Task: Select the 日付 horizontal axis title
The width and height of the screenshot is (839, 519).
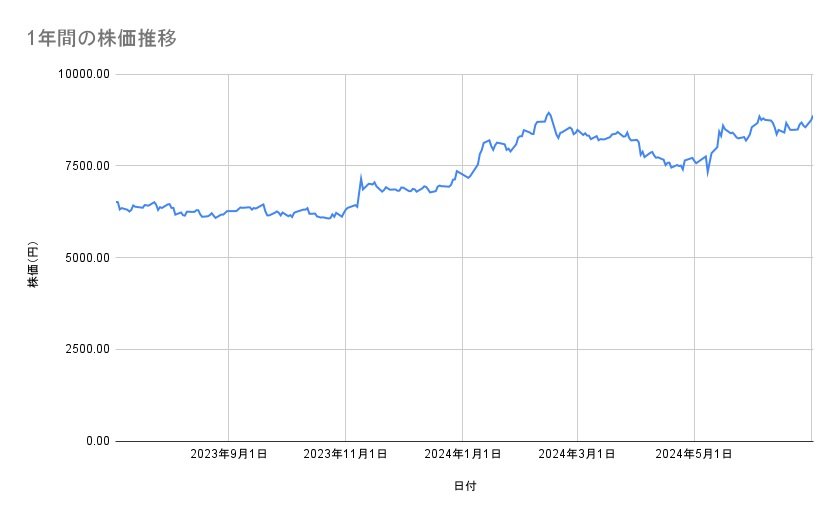Action: pyautogui.click(x=464, y=487)
